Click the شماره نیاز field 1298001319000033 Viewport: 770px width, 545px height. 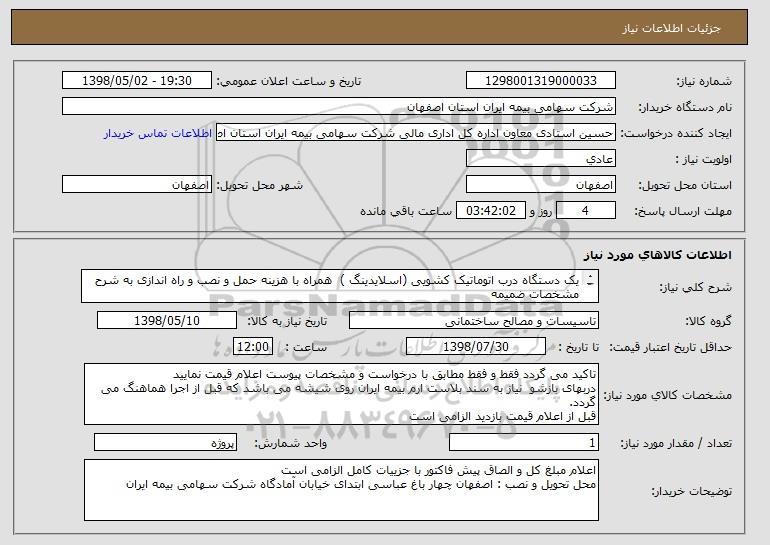point(541,81)
